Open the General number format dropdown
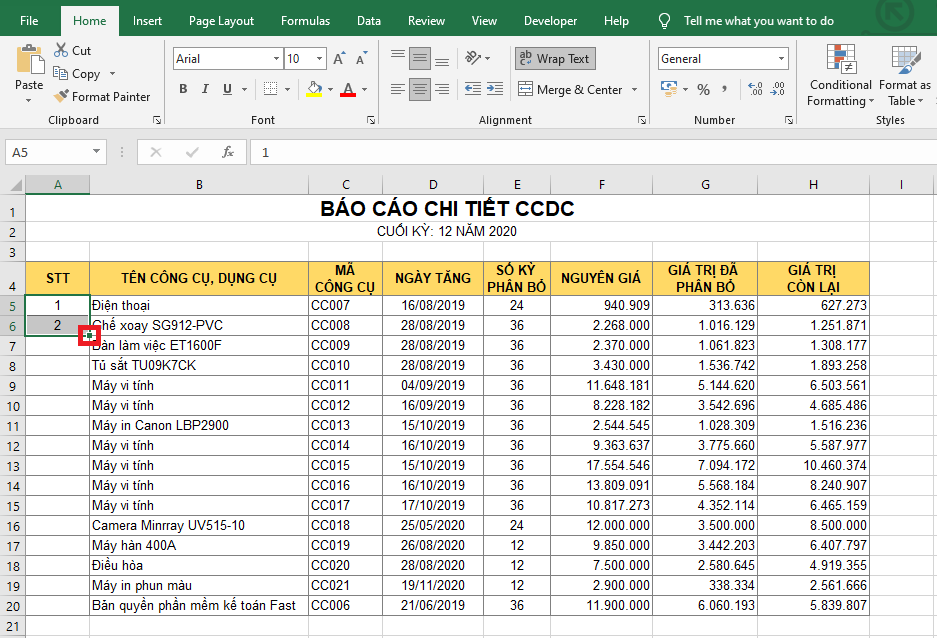The width and height of the screenshot is (937, 638). (x=779, y=59)
